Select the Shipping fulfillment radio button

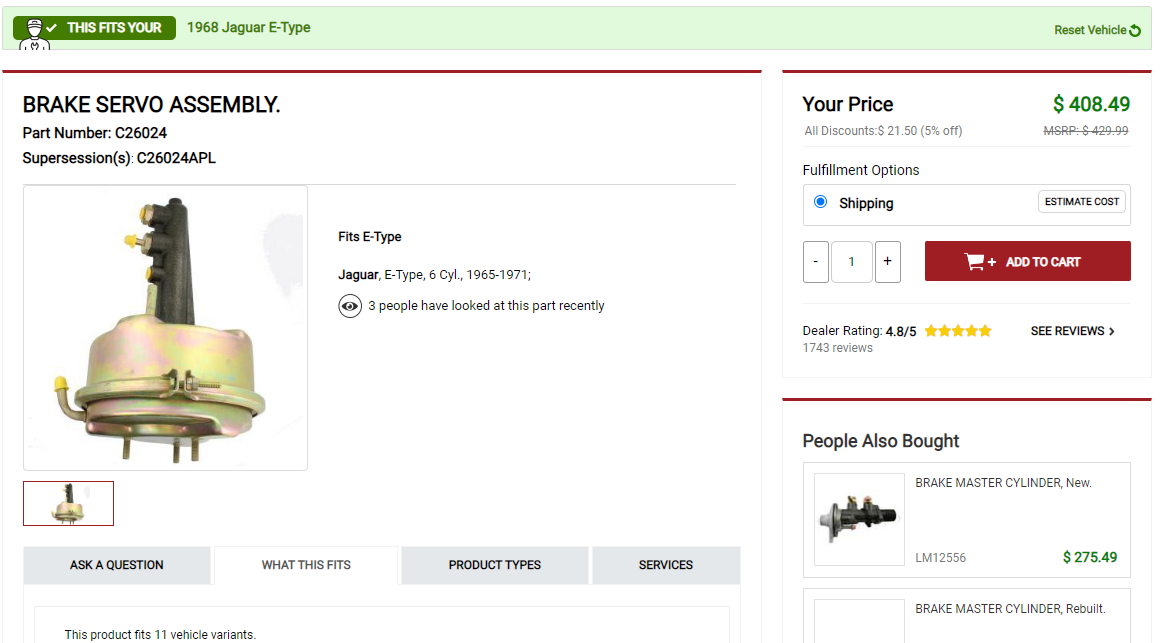tap(821, 202)
